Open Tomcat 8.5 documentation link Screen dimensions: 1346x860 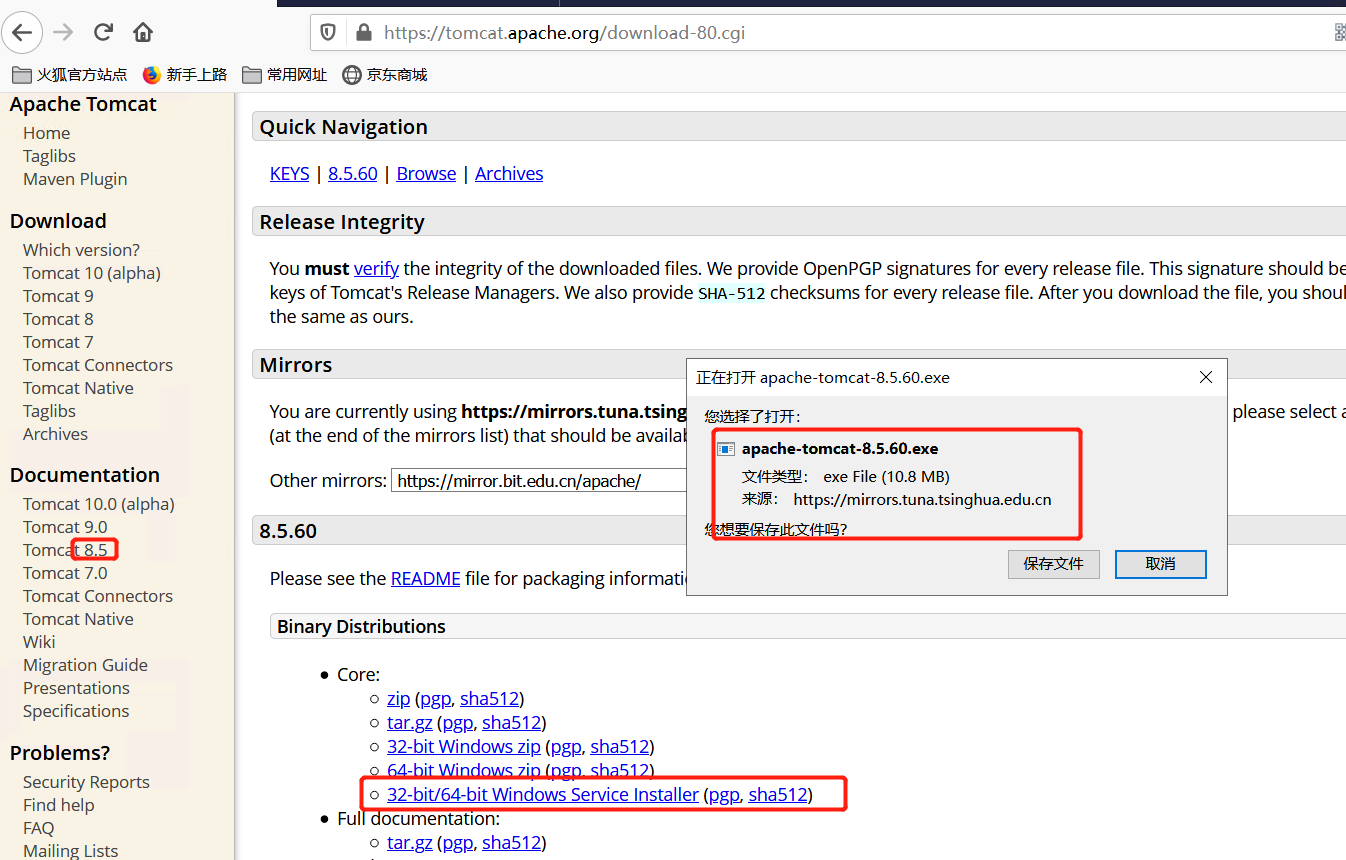(x=65, y=550)
